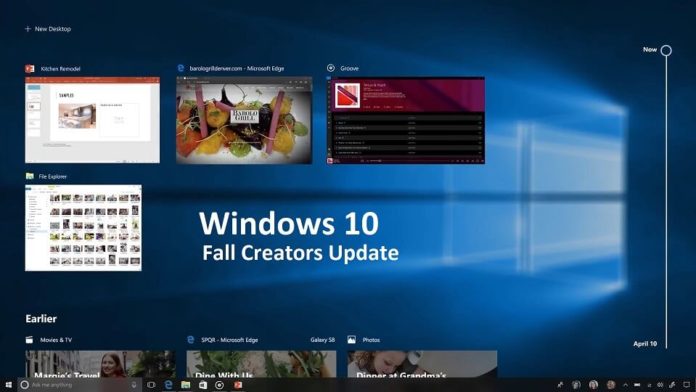Select the Groove window thumbnail
Viewport: 696px width, 392px height.
pos(406,120)
